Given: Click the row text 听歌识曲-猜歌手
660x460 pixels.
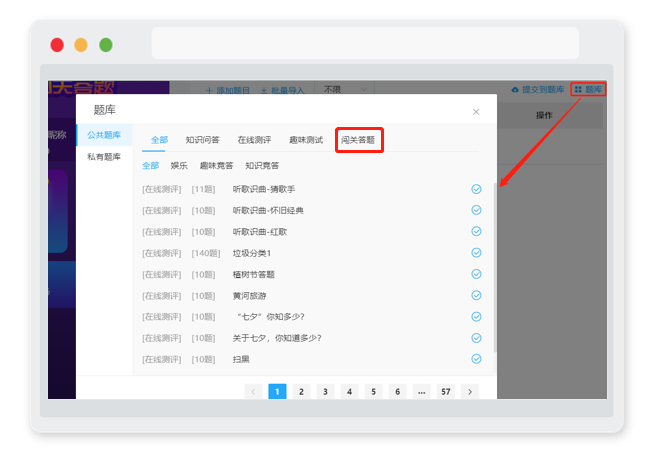Looking at the screenshot, I should [x=263, y=189].
